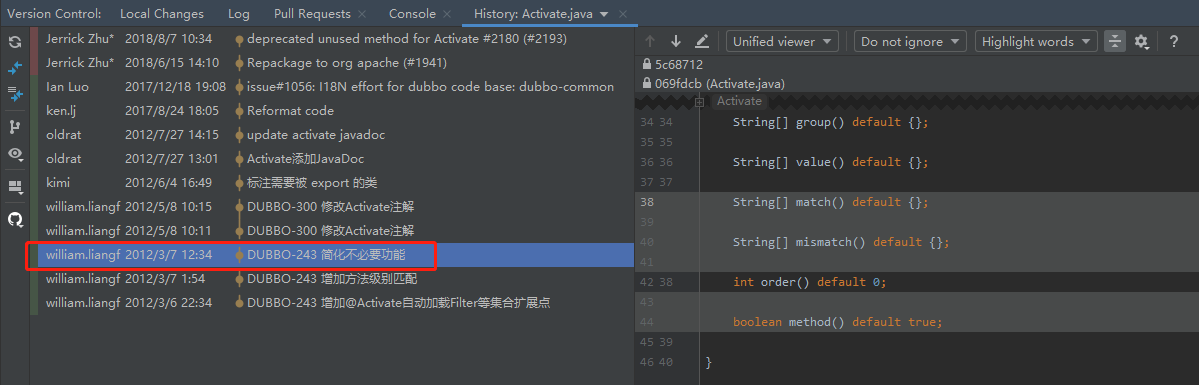The width and height of the screenshot is (1199, 385).
Task: Select DUBBO-300 commit at 2012/5/8 10:11
Action: coord(332,230)
